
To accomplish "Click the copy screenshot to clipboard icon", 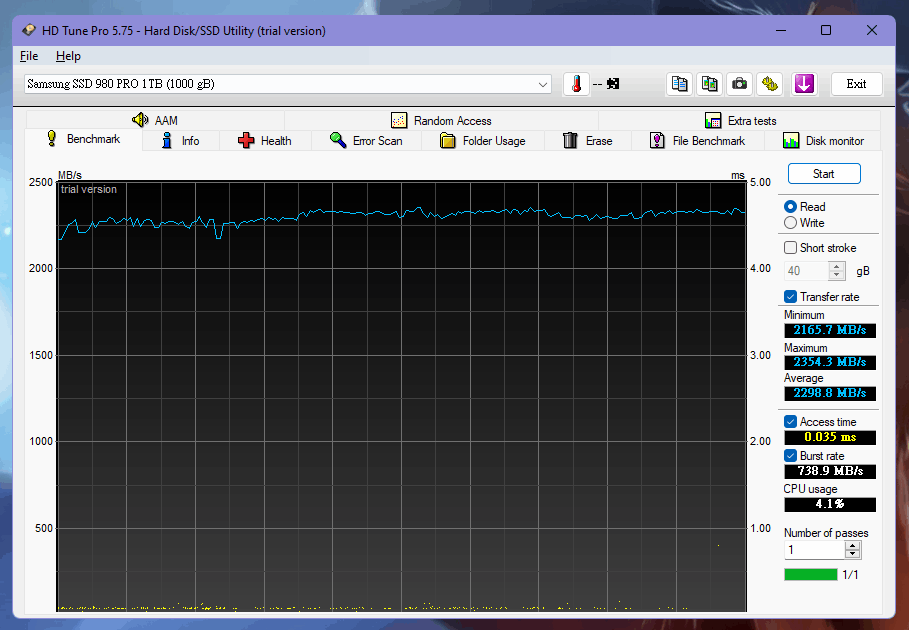I will [x=710, y=84].
